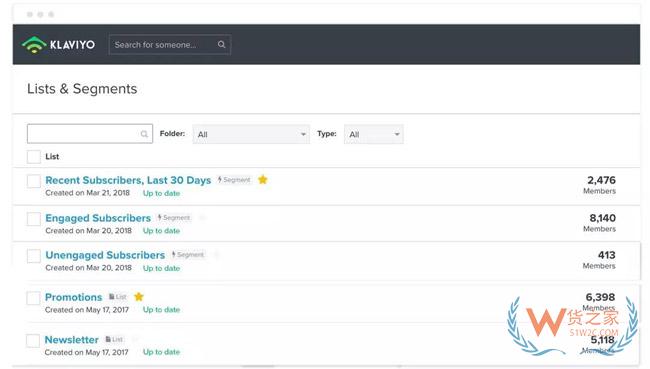Click Segment tag on Engaged Subscribers row
The height and width of the screenshot is (369, 650).
174,217
